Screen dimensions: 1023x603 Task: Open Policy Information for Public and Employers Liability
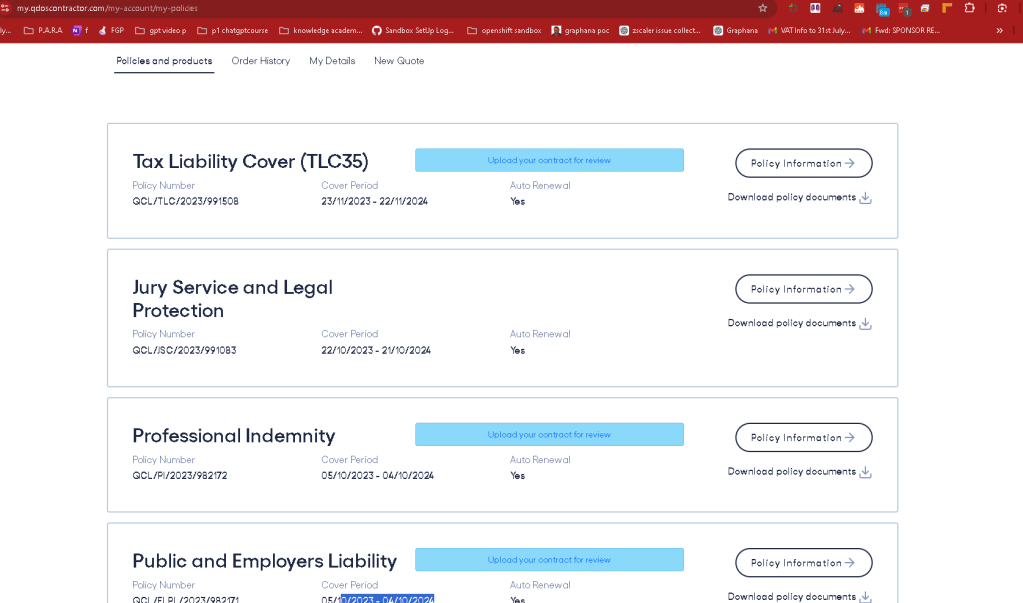click(804, 563)
